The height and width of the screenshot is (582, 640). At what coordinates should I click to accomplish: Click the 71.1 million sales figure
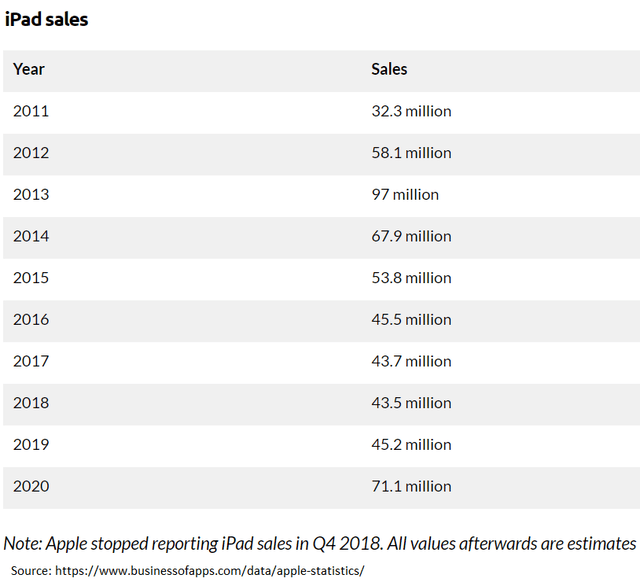coord(411,486)
